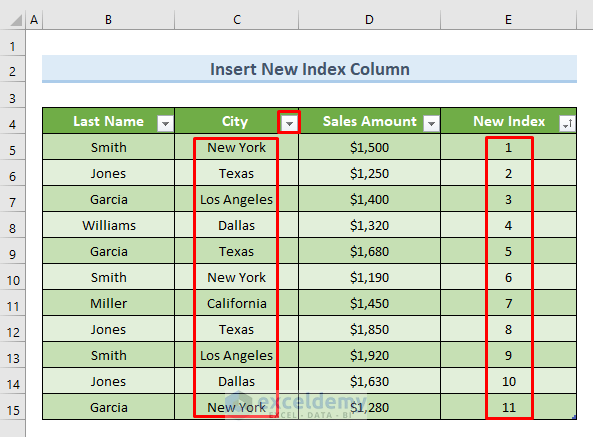Viewport: 593px width, 437px height.
Task: Open the New Index sort dropdown
Action: click(567, 123)
